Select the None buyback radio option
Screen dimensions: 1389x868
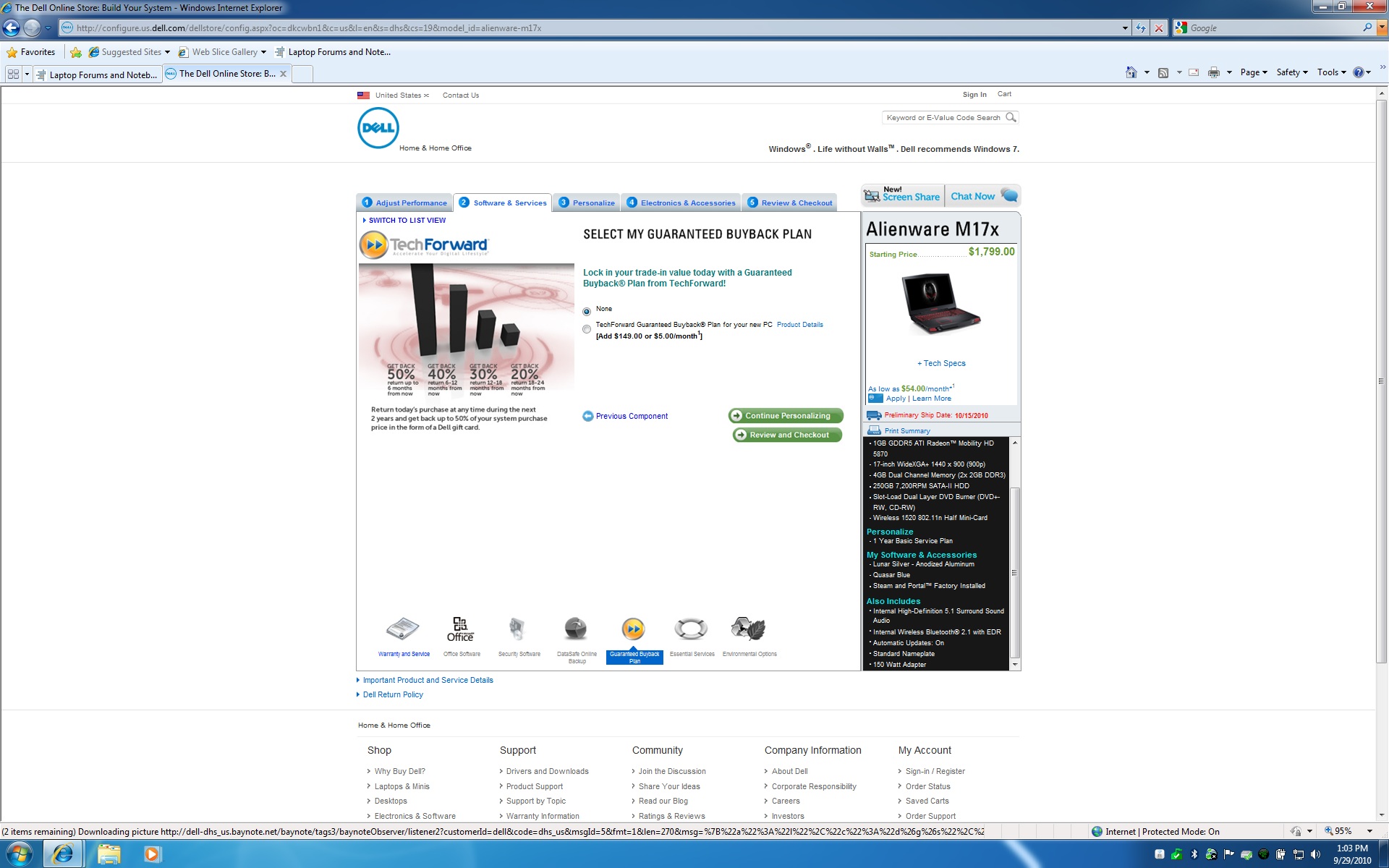(587, 312)
